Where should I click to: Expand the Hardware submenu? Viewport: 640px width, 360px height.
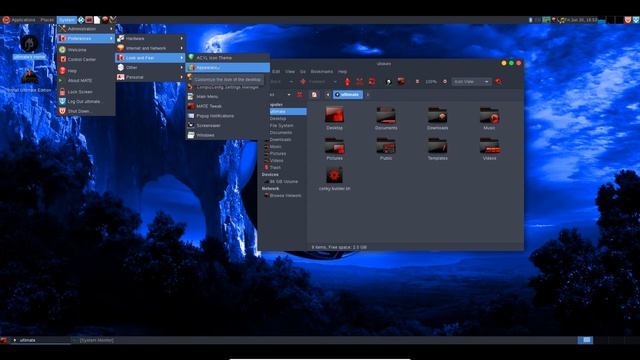click(x=150, y=38)
